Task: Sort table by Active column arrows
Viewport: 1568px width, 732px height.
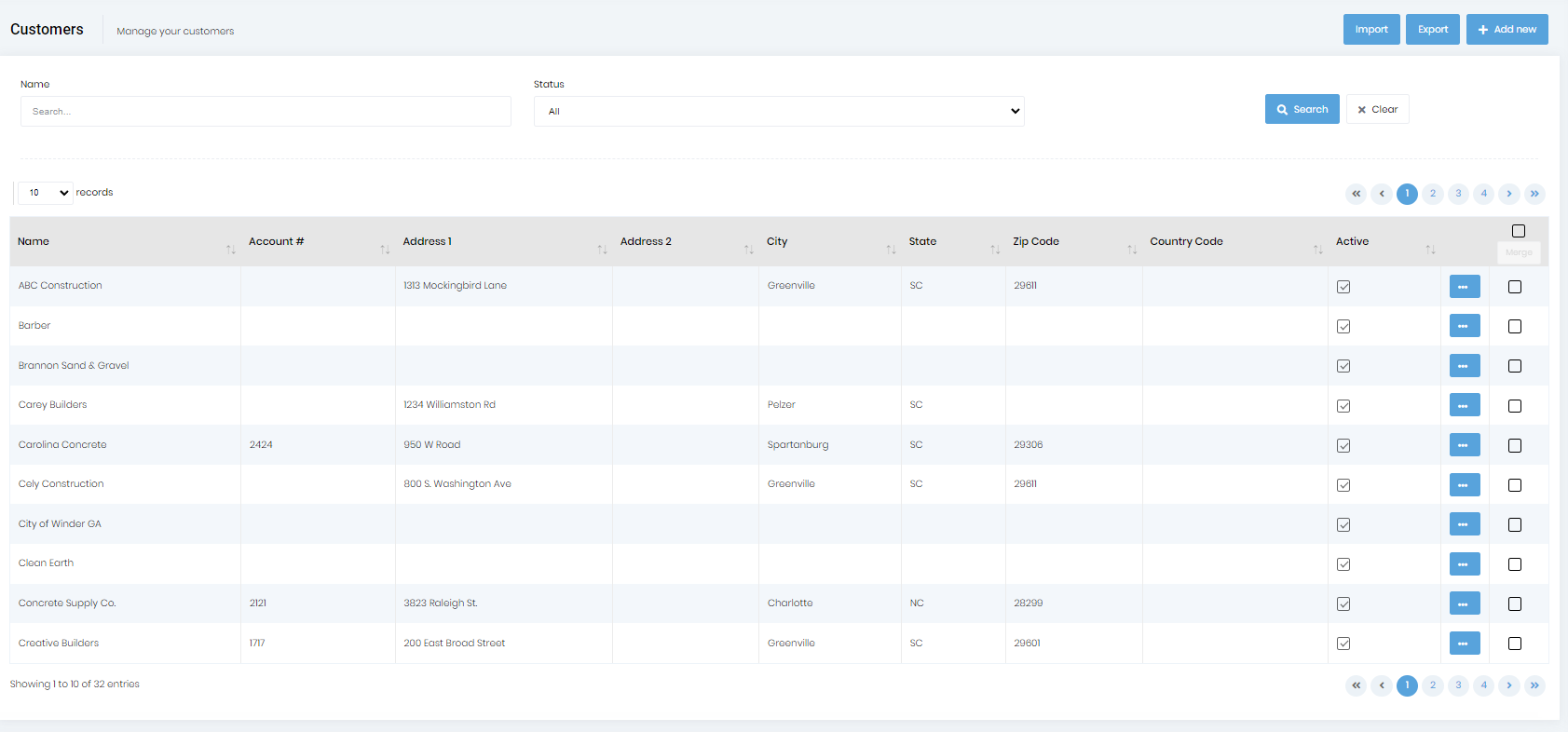Action: point(1430,250)
